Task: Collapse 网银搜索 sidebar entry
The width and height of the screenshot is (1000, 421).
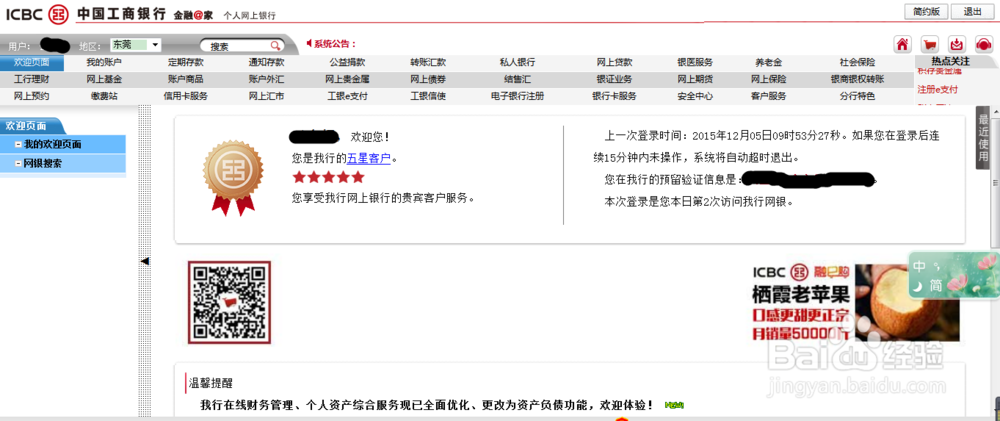Action: [18, 164]
